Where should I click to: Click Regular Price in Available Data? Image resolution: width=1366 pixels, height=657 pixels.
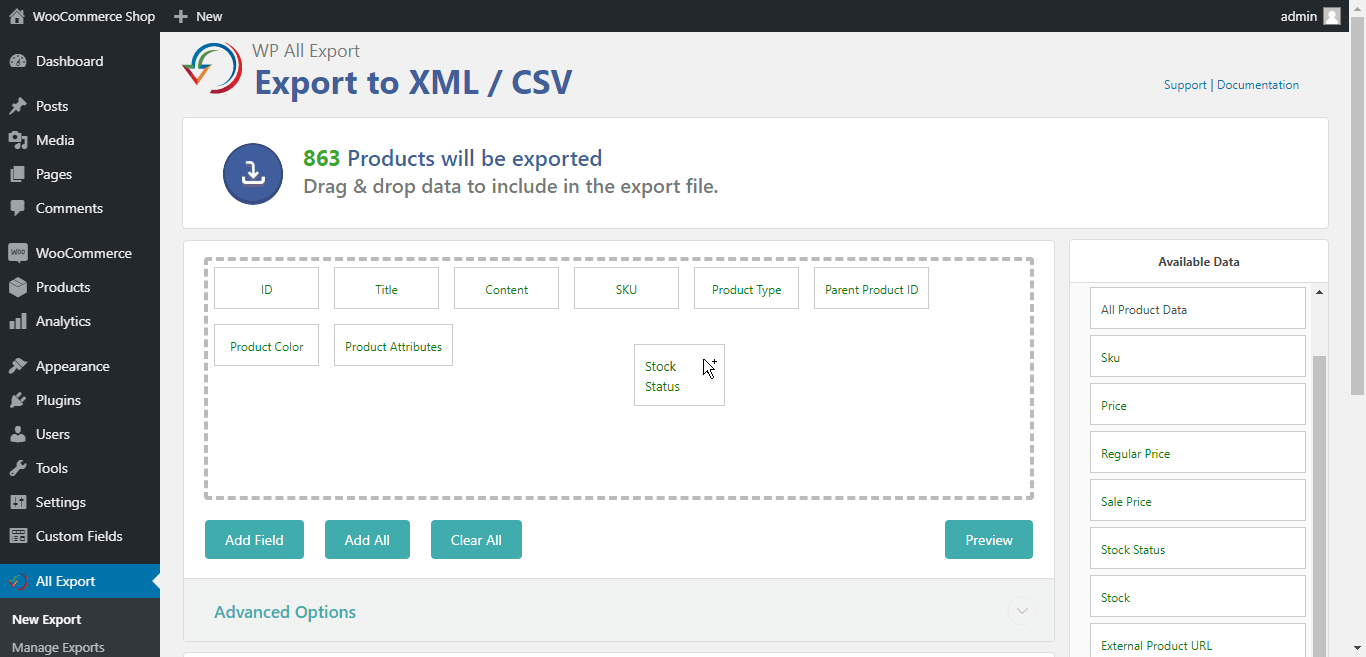tap(1198, 452)
